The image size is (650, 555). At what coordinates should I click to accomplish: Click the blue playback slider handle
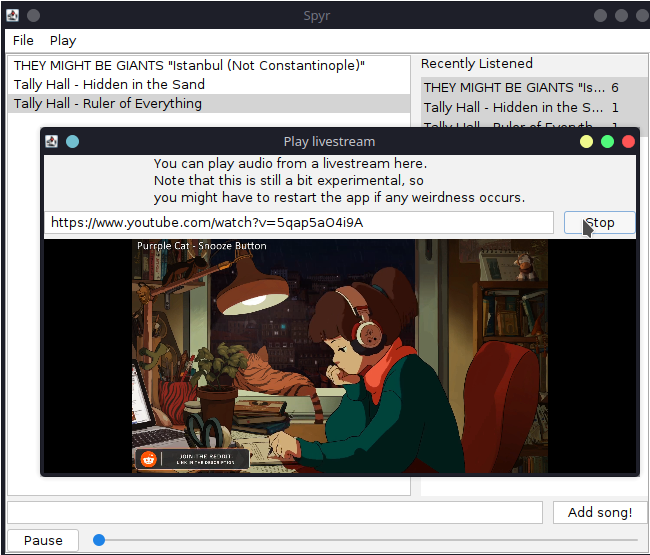coord(99,540)
